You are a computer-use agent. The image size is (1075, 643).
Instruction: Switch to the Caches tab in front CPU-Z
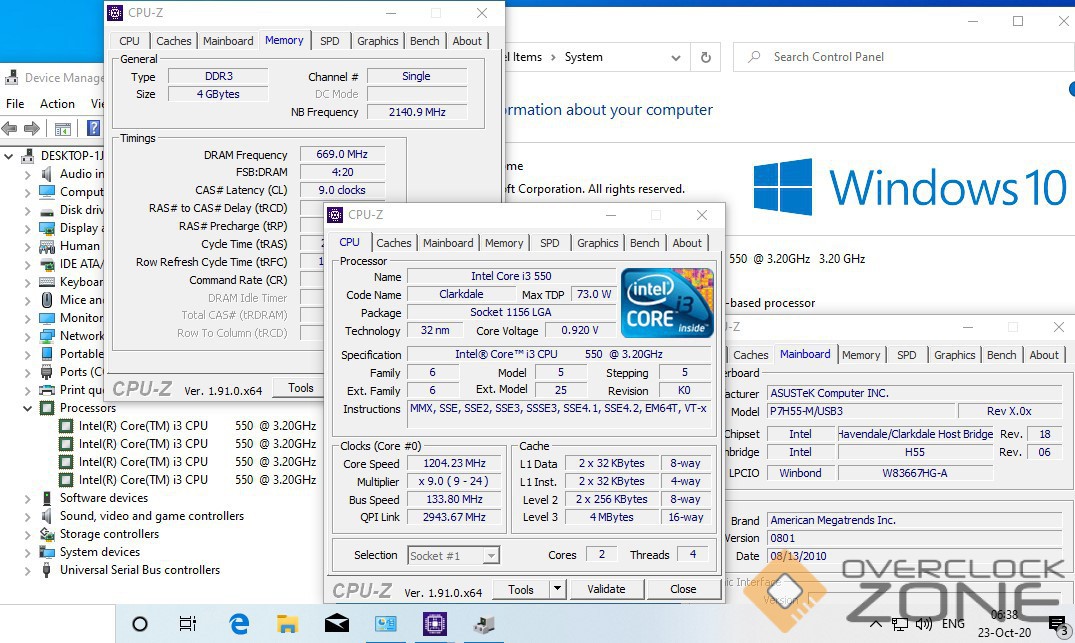click(x=394, y=243)
